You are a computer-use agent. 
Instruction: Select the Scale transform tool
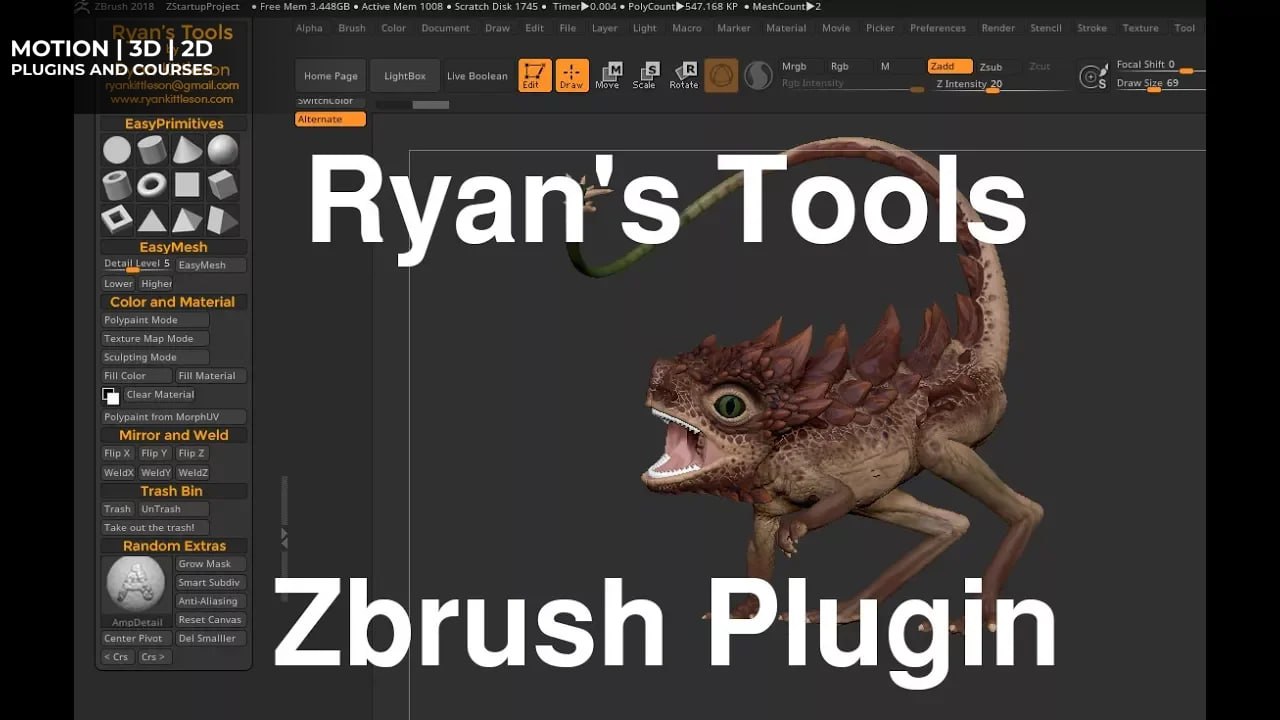pyautogui.click(x=645, y=75)
